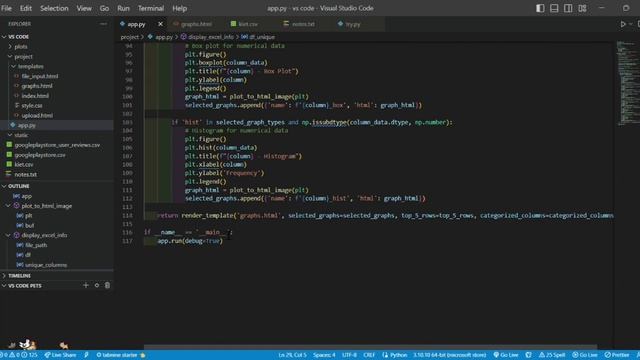
Task: Open googleplaystore.csv file
Action: click(x=40, y=155)
